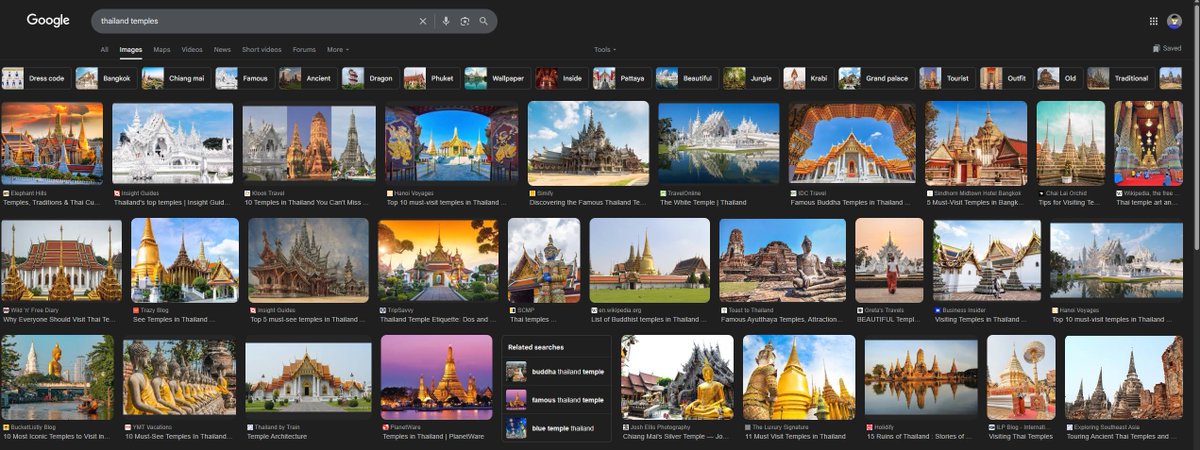Screen dimensions: 1200x450
Task: Filter by the Bangkok chip
Action: click(104, 78)
